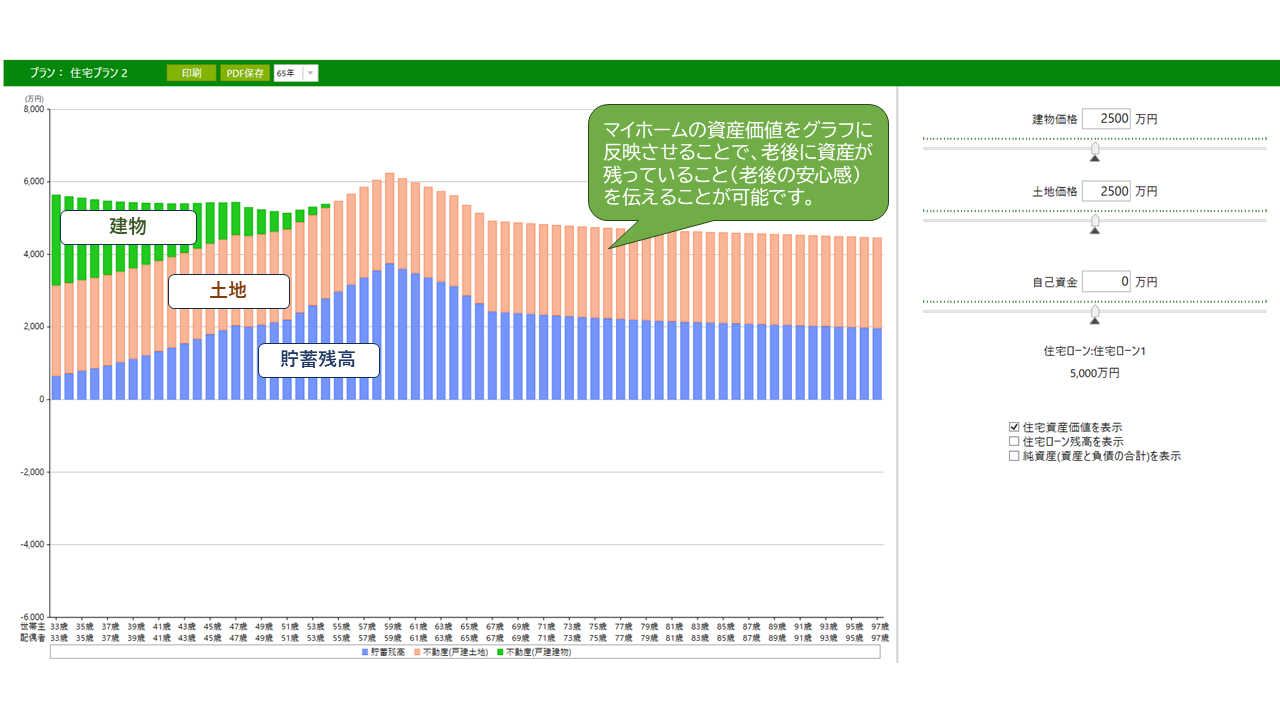Enable 純資産(資産と負債の合計)を表示 checkbox
This screenshot has height=720, width=1280.
(1014, 455)
